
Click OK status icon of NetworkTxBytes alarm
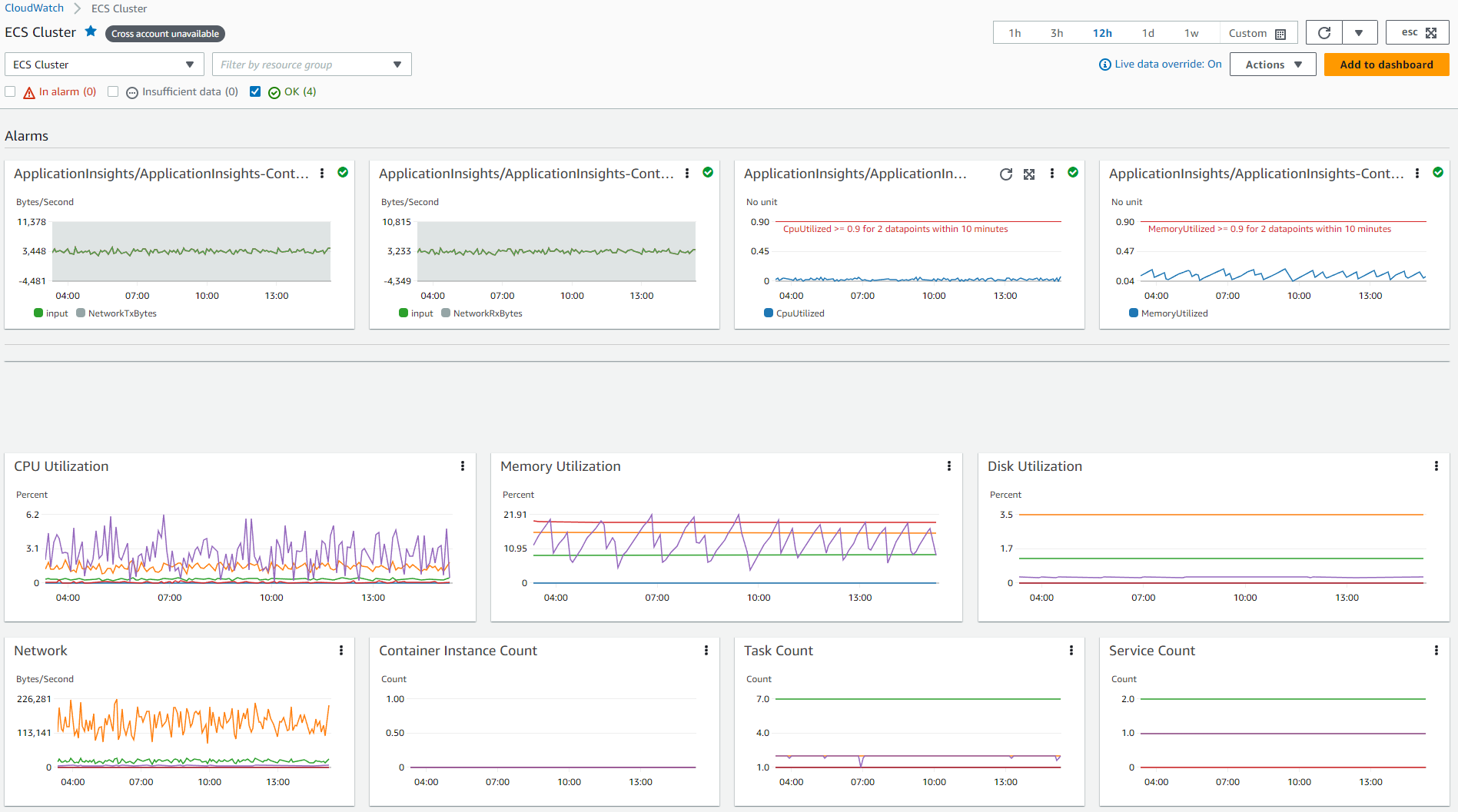point(343,172)
